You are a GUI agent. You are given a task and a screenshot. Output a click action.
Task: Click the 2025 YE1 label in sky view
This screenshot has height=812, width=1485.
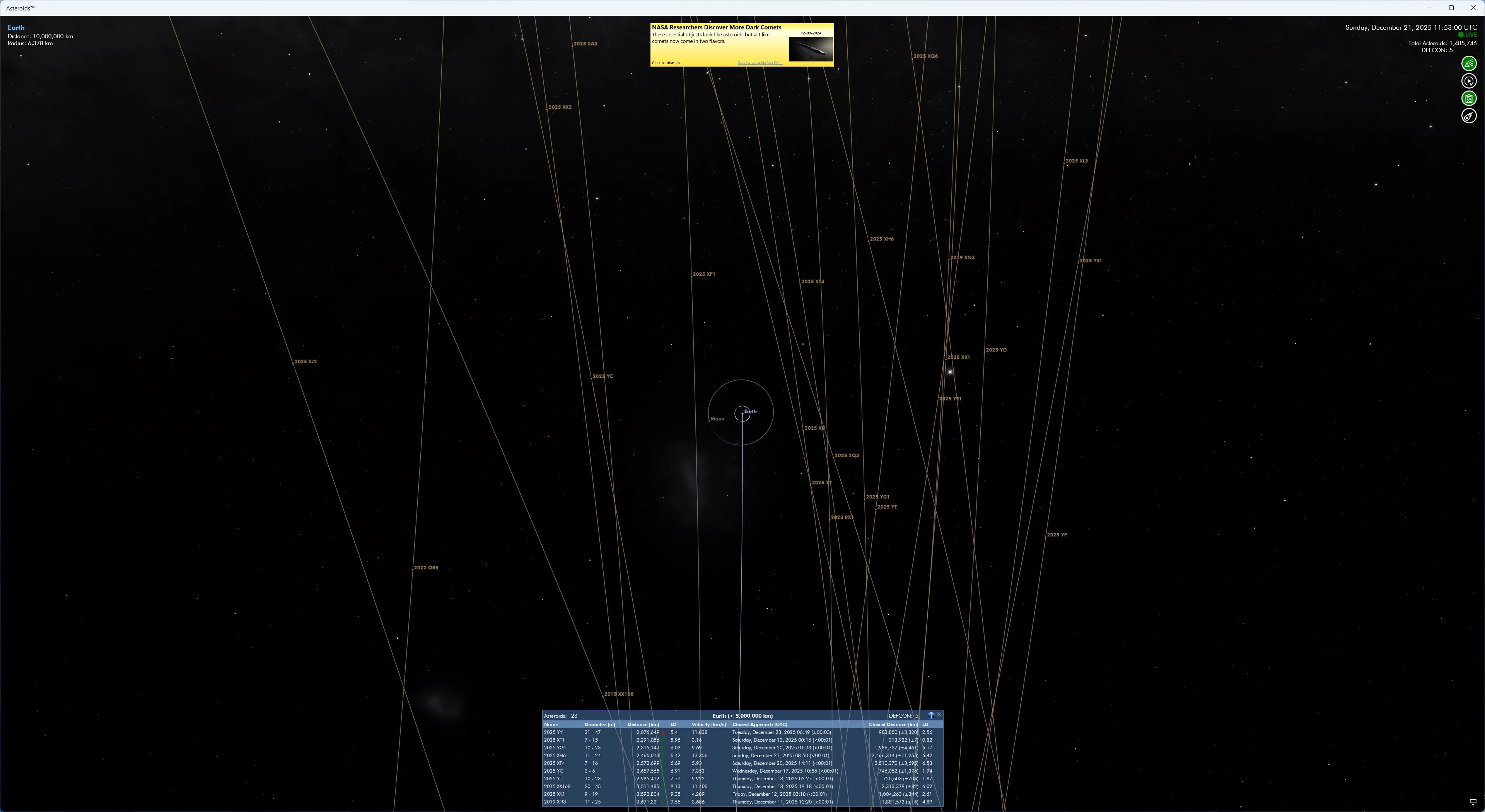coord(950,399)
